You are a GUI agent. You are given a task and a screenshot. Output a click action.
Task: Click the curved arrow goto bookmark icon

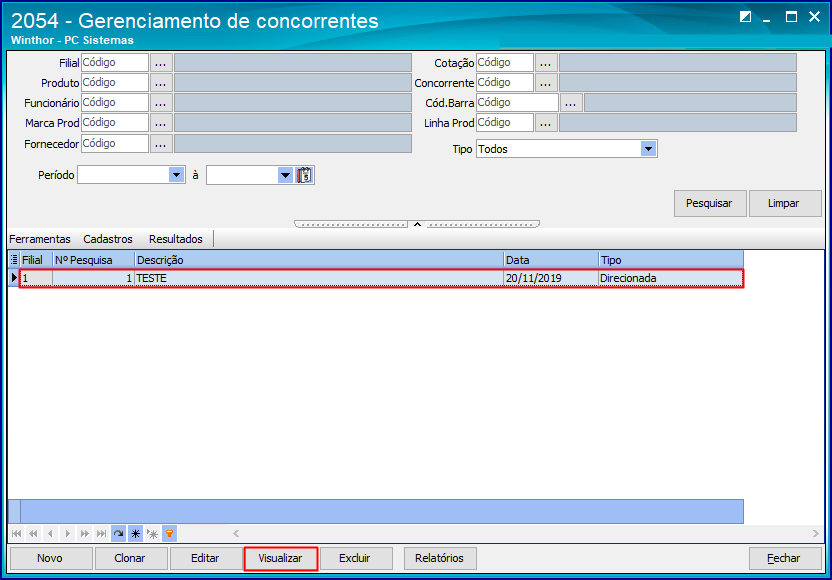coord(118,533)
